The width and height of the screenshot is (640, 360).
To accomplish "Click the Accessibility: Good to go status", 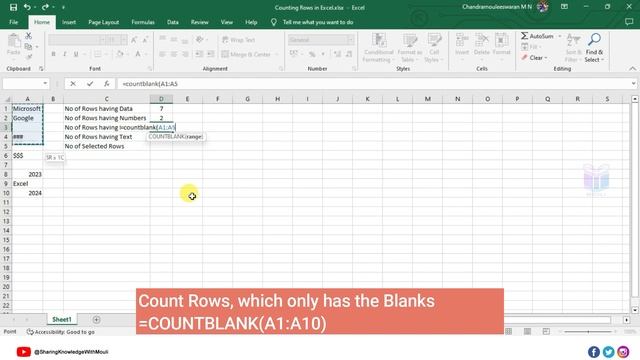I will (x=61, y=332).
